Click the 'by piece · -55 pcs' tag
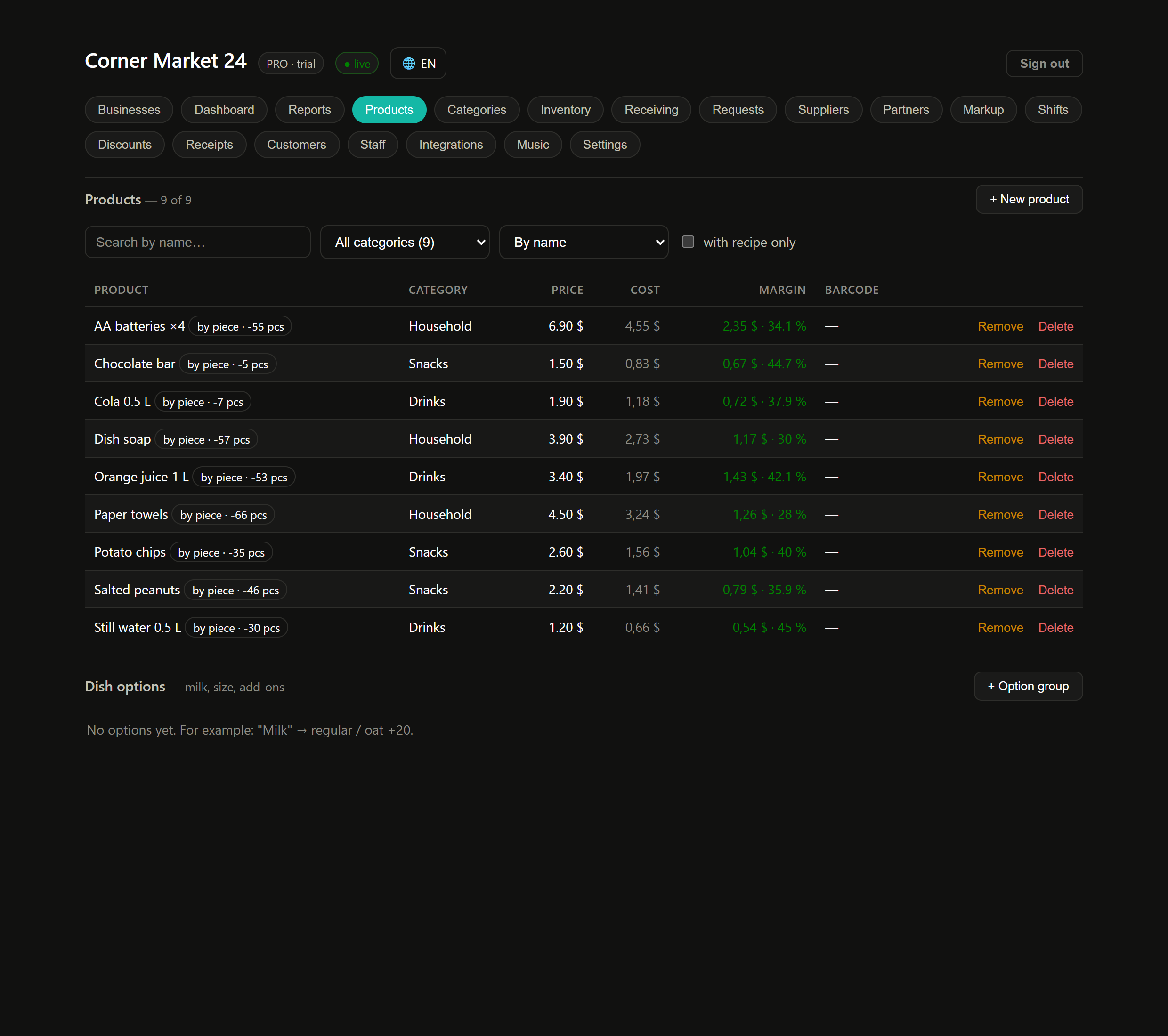 [x=240, y=326]
